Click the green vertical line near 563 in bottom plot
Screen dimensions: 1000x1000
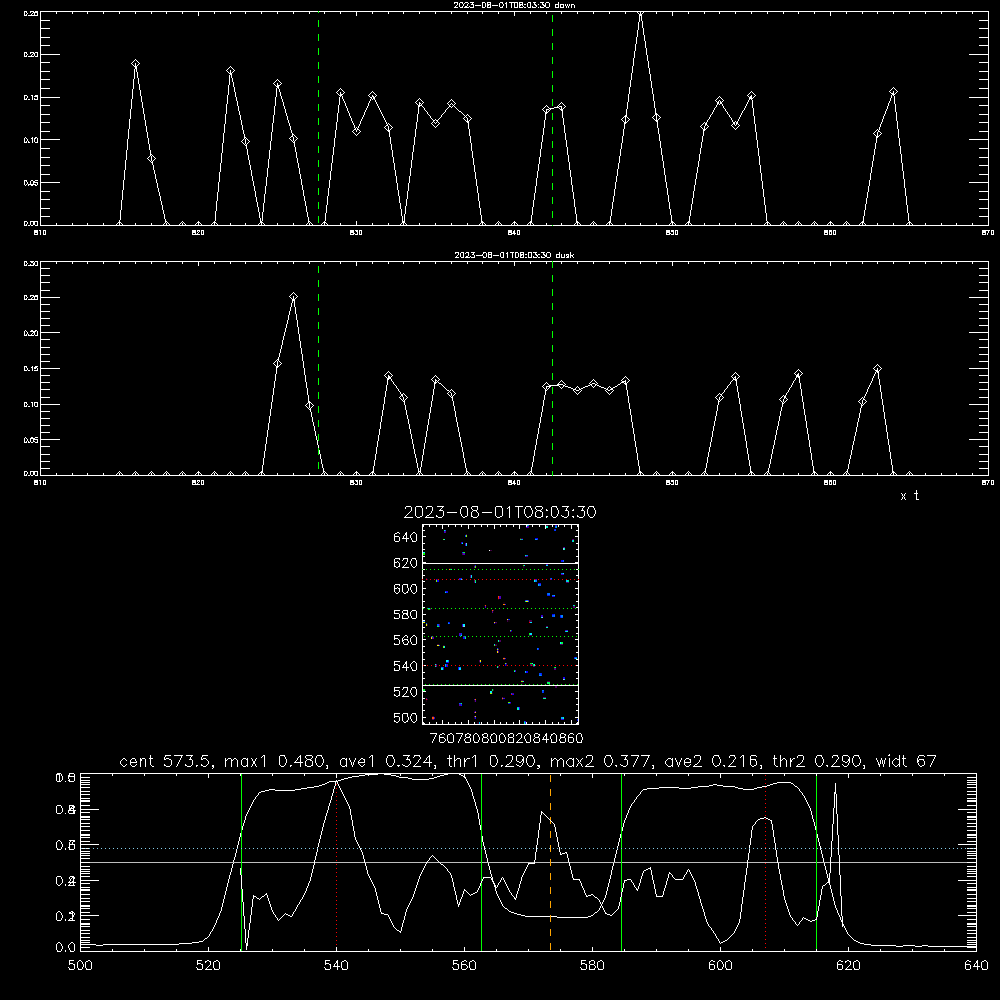[481, 862]
